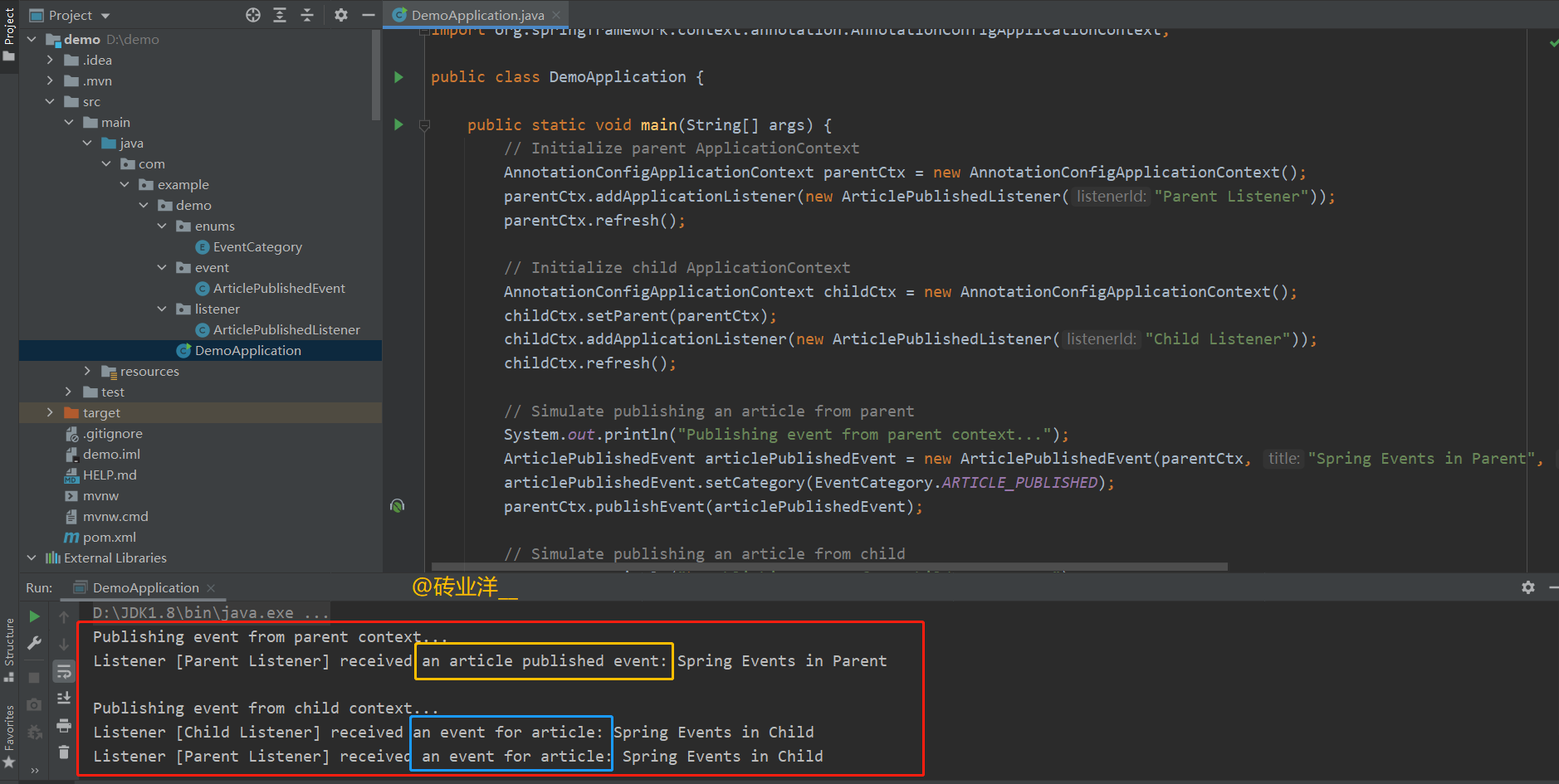Expand more tools chevron in Run panel
The height and width of the screenshot is (784, 1559).
[x=34, y=770]
